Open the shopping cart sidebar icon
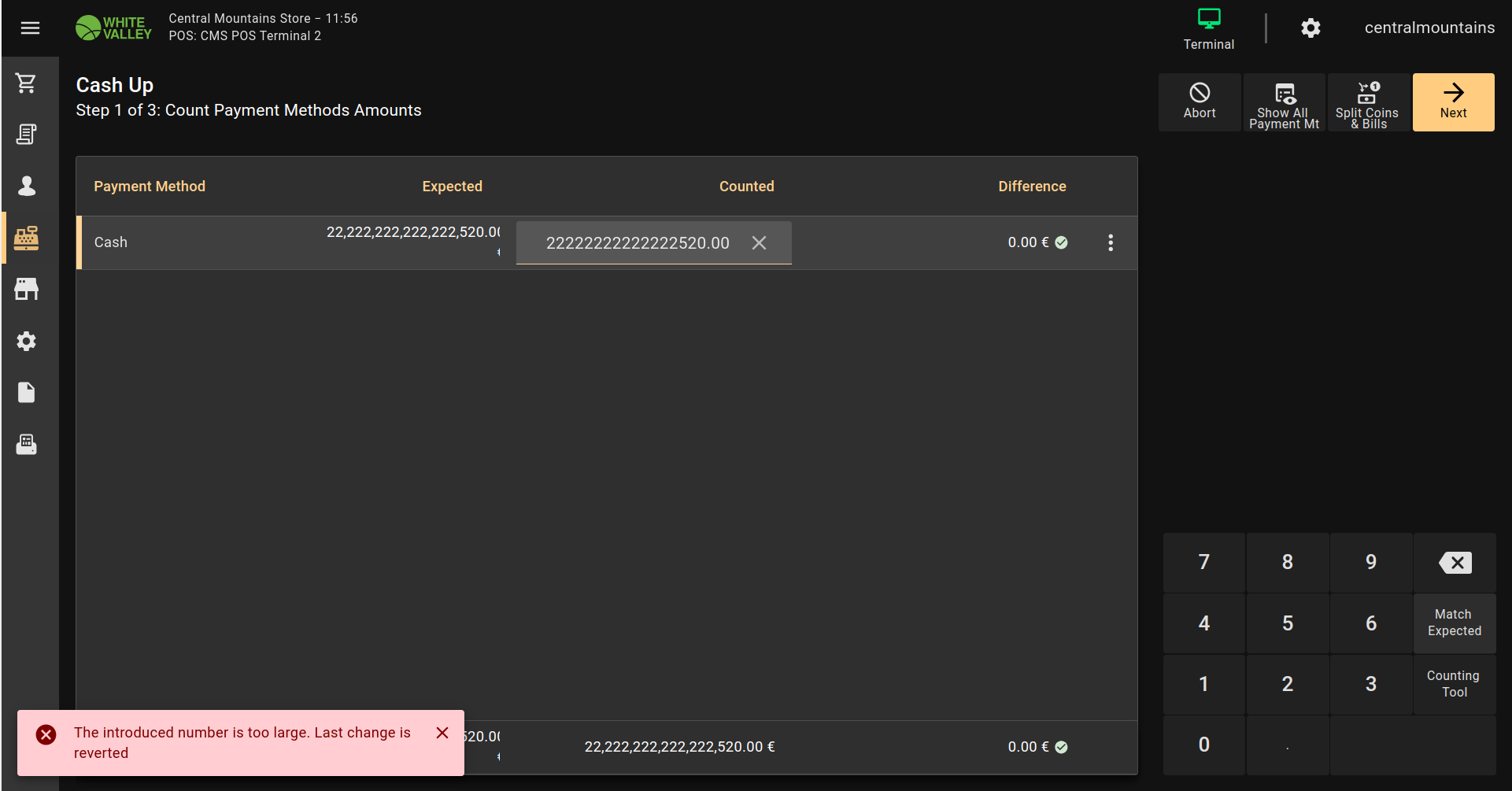This screenshot has width=1512, height=791. point(27,83)
